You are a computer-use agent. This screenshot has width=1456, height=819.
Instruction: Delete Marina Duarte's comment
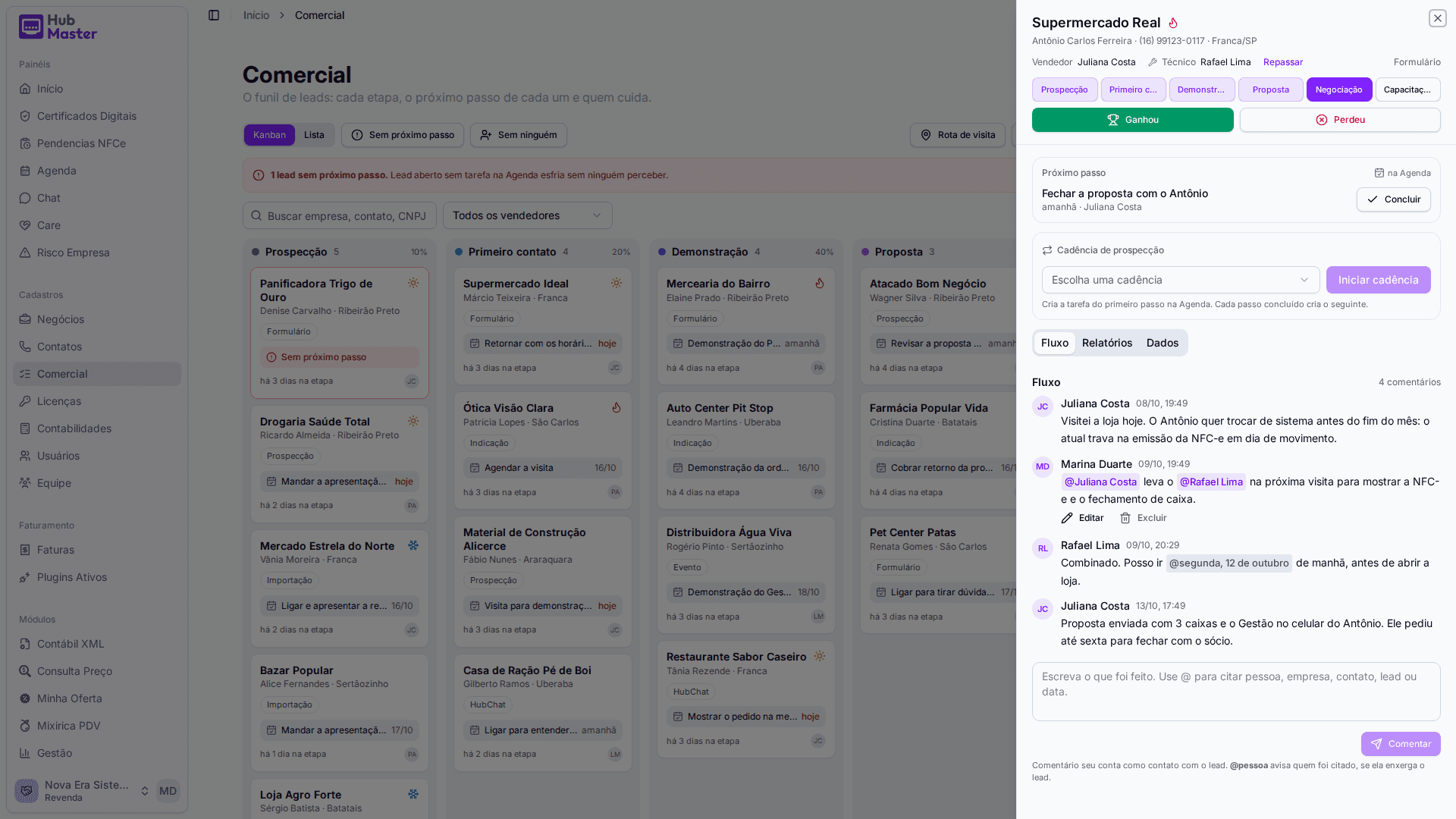(1143, 518)
